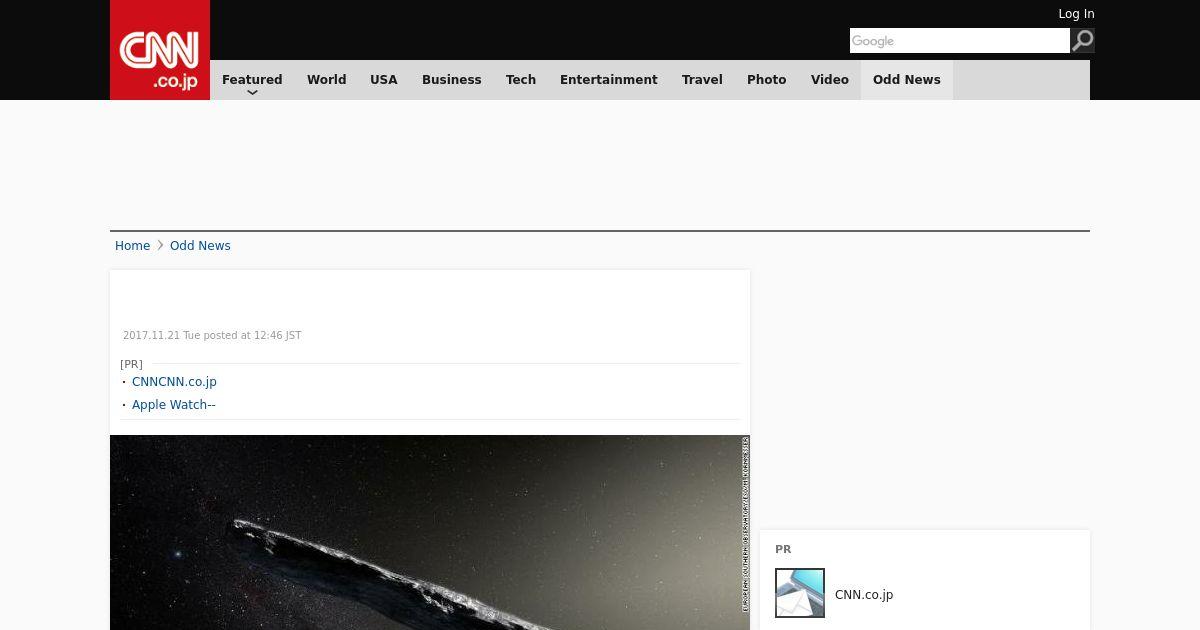Open Odd News breadcrumb link
This screenshot has height=630, width=1200.
pyautogui.click(x=200, y=246)
